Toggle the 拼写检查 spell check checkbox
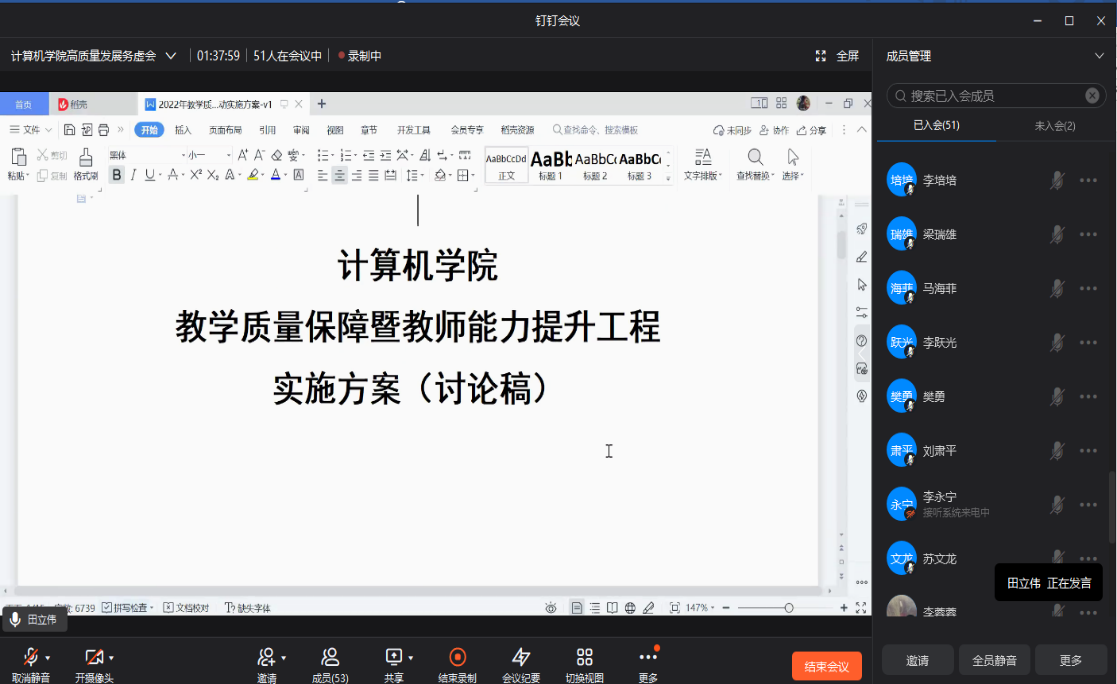This screenshot has height=684, width=1117. click(x=107, y=608)
